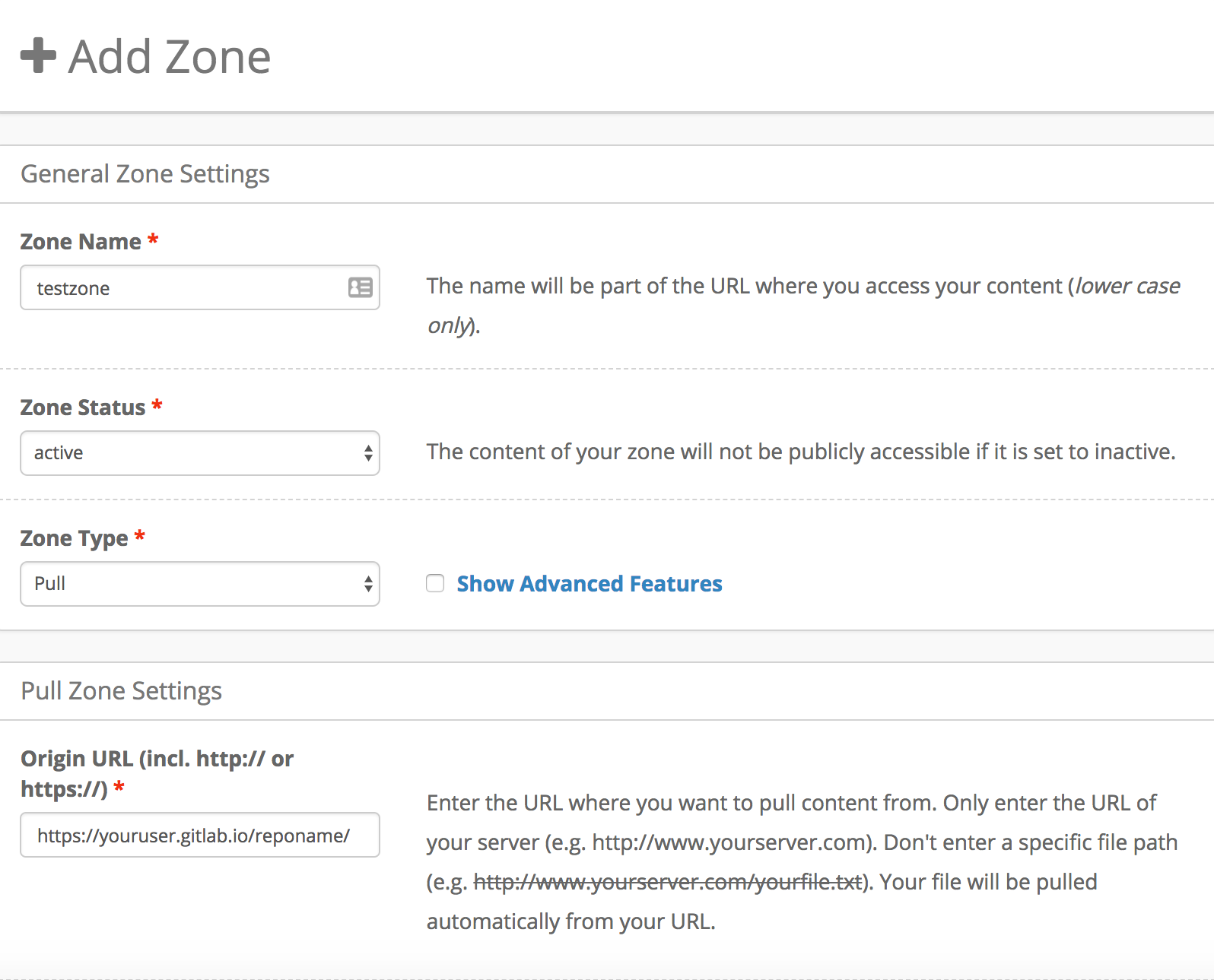Click the Add Zone page title
The height and width of the screenshot is (980, 1214).
pos(169,57)
